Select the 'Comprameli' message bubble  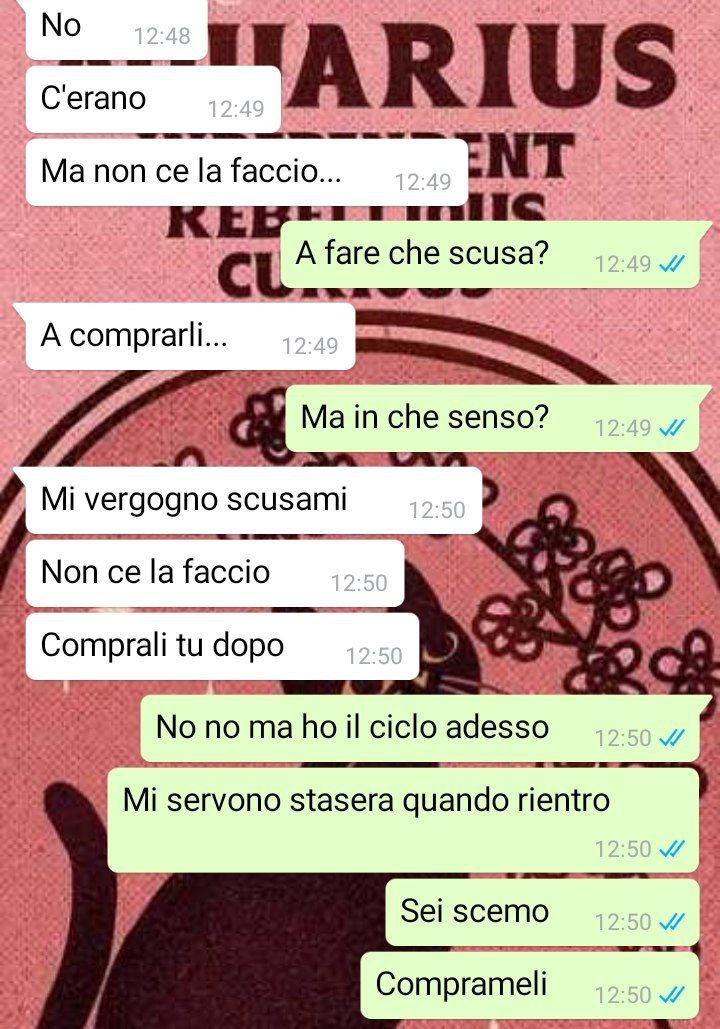(530, 986)
